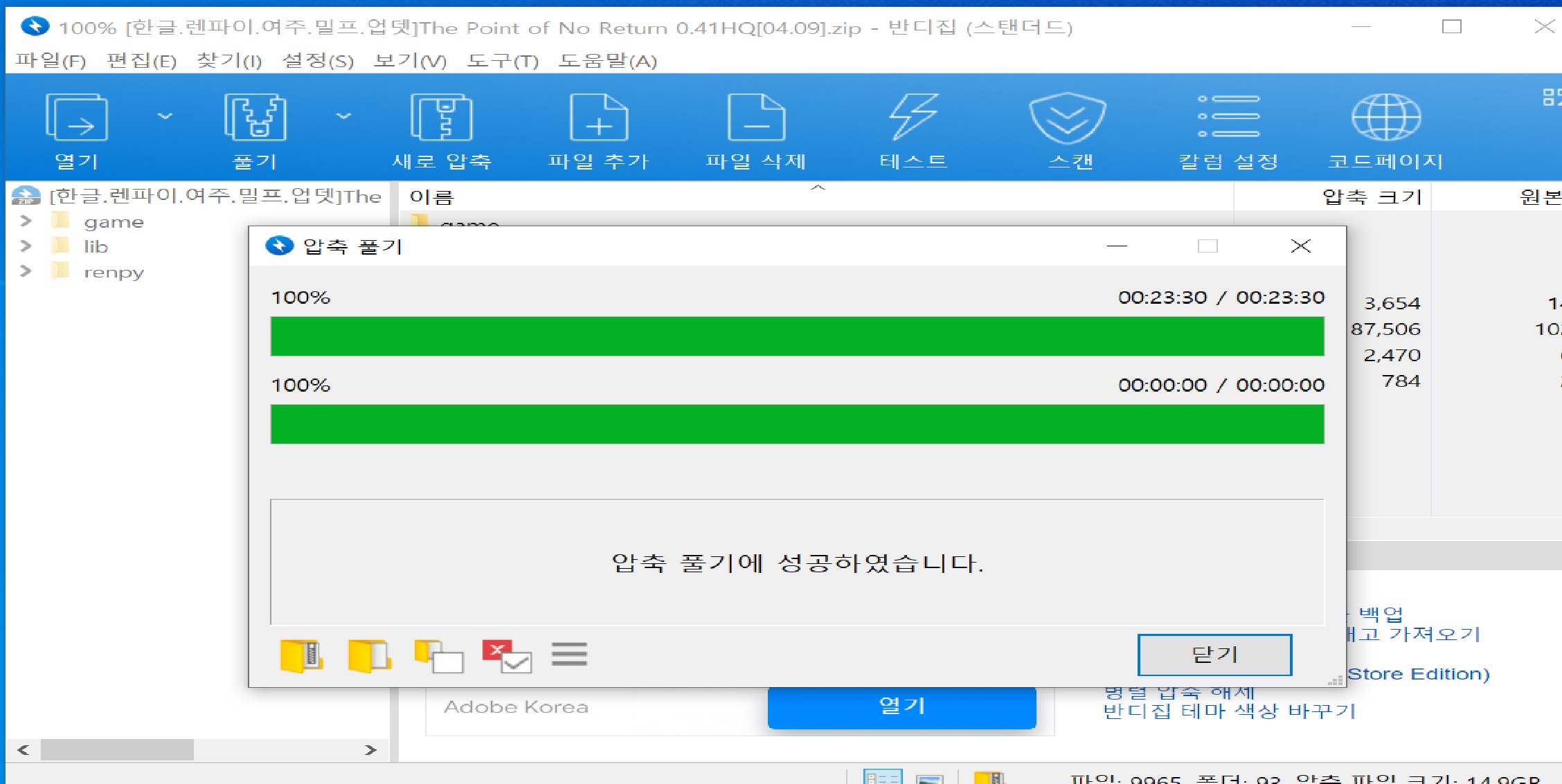Click the 닫기 button in dialog
1562x784 pixels.
click(x=1214, y=655)
